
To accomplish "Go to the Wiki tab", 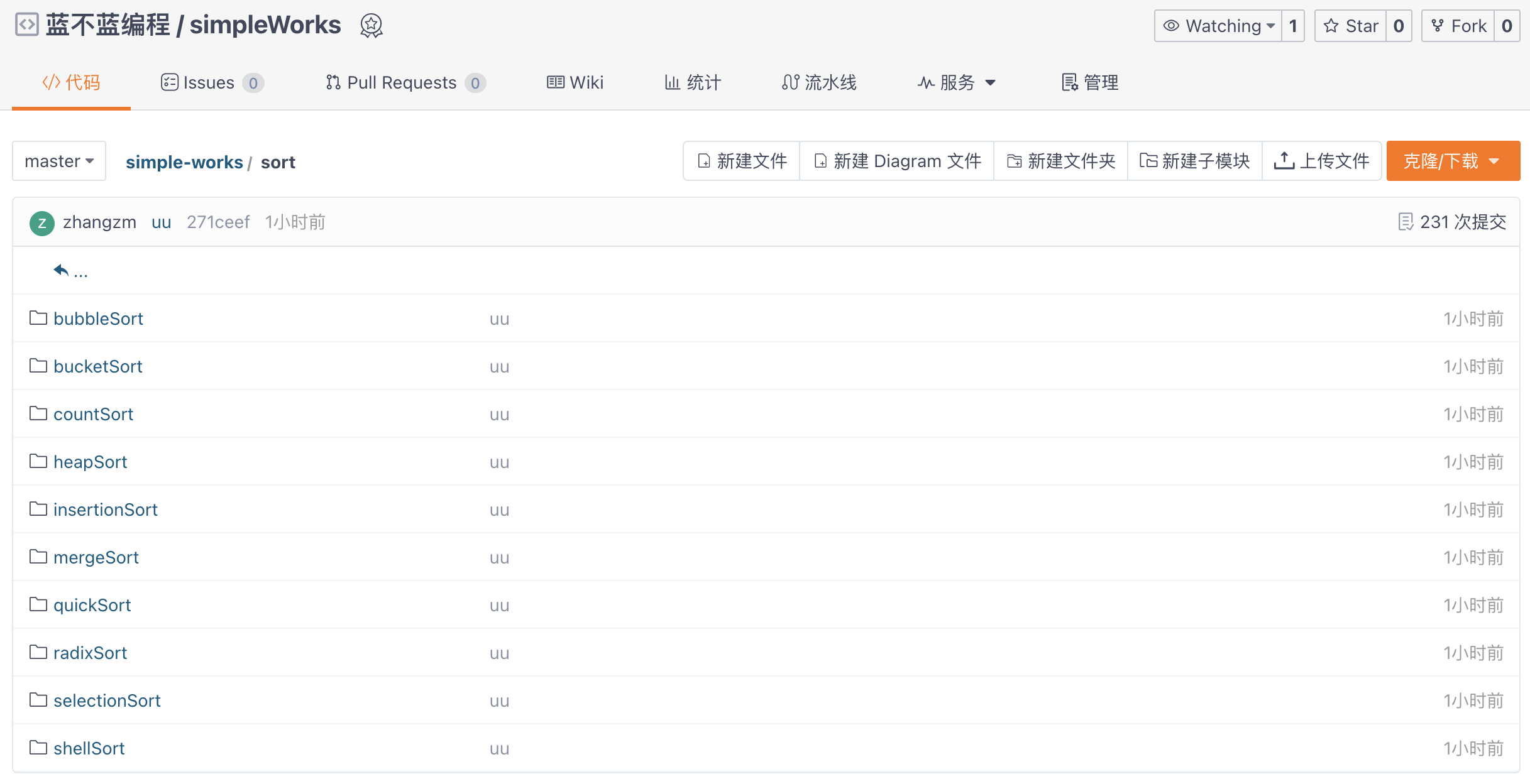I will coord(575,82).
